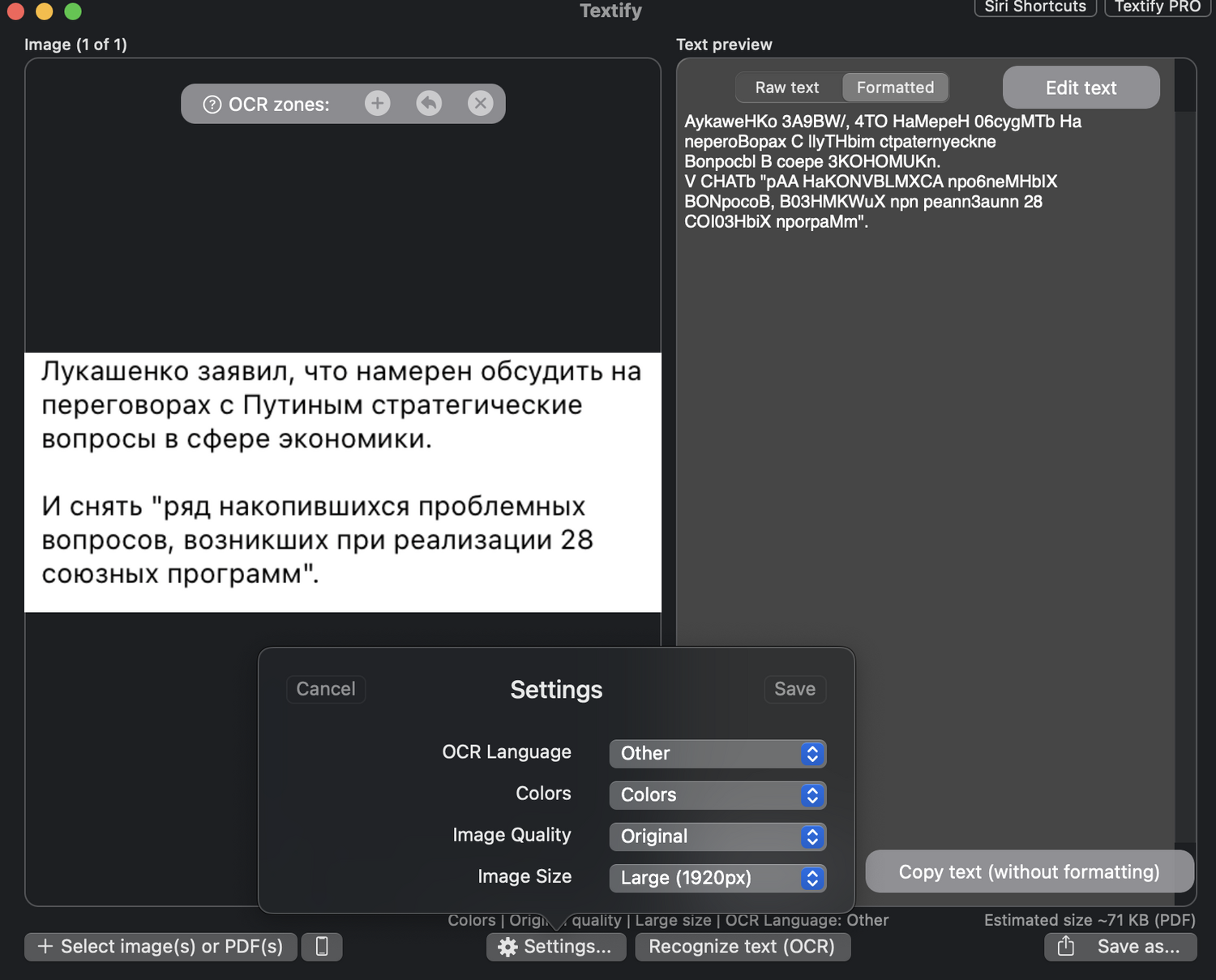Screen dimensions: 1216x980
Task: Open the Siri Shortcuts button
Action: pos(1035,6)
